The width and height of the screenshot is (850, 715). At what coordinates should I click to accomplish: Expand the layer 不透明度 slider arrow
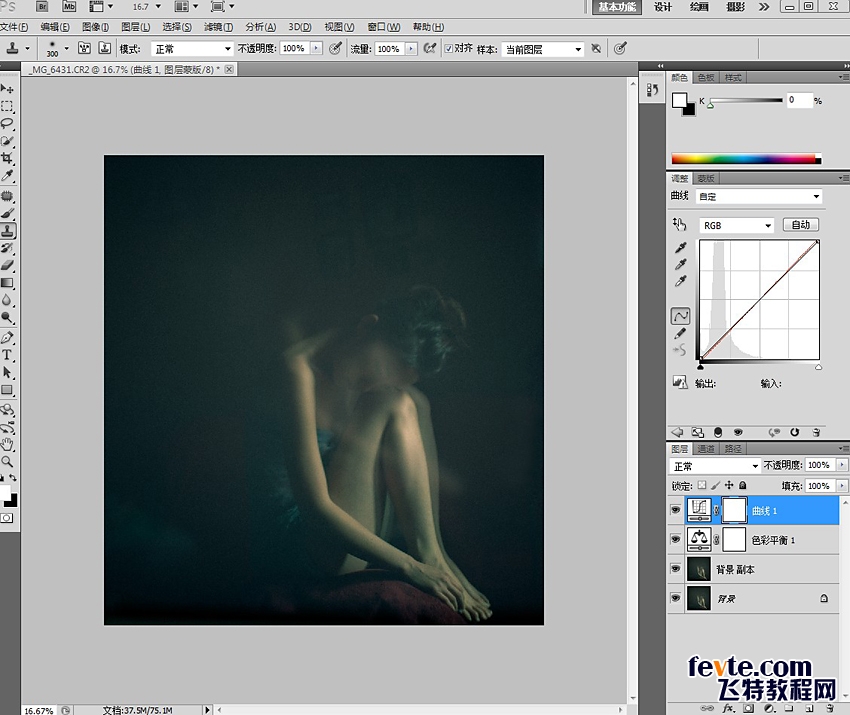(842, 465)
